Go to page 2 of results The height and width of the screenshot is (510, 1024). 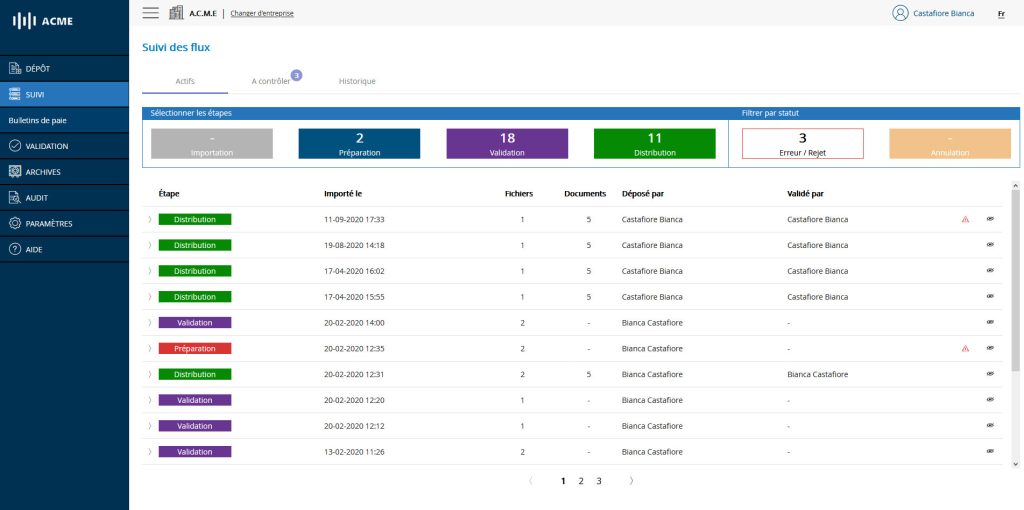coord(581,481)
